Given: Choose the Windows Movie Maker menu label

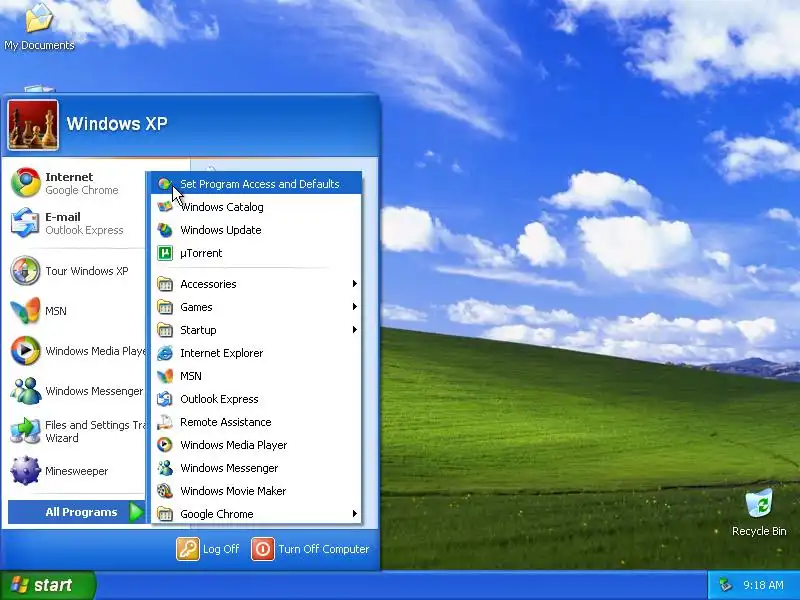Looking at the screenshot, I should (x=233, y=491).
